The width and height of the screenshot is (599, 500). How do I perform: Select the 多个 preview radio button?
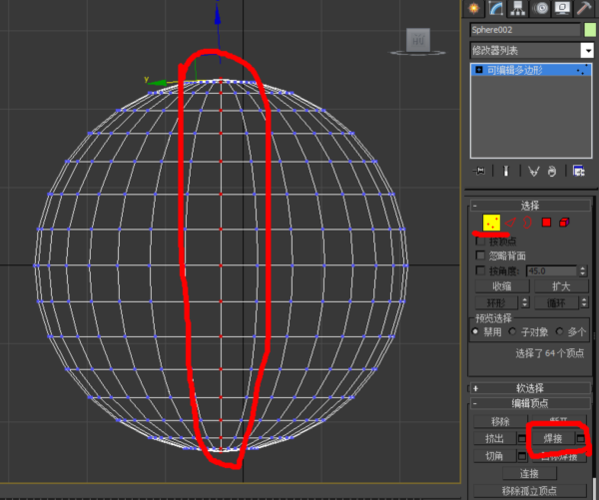point(559,332)
